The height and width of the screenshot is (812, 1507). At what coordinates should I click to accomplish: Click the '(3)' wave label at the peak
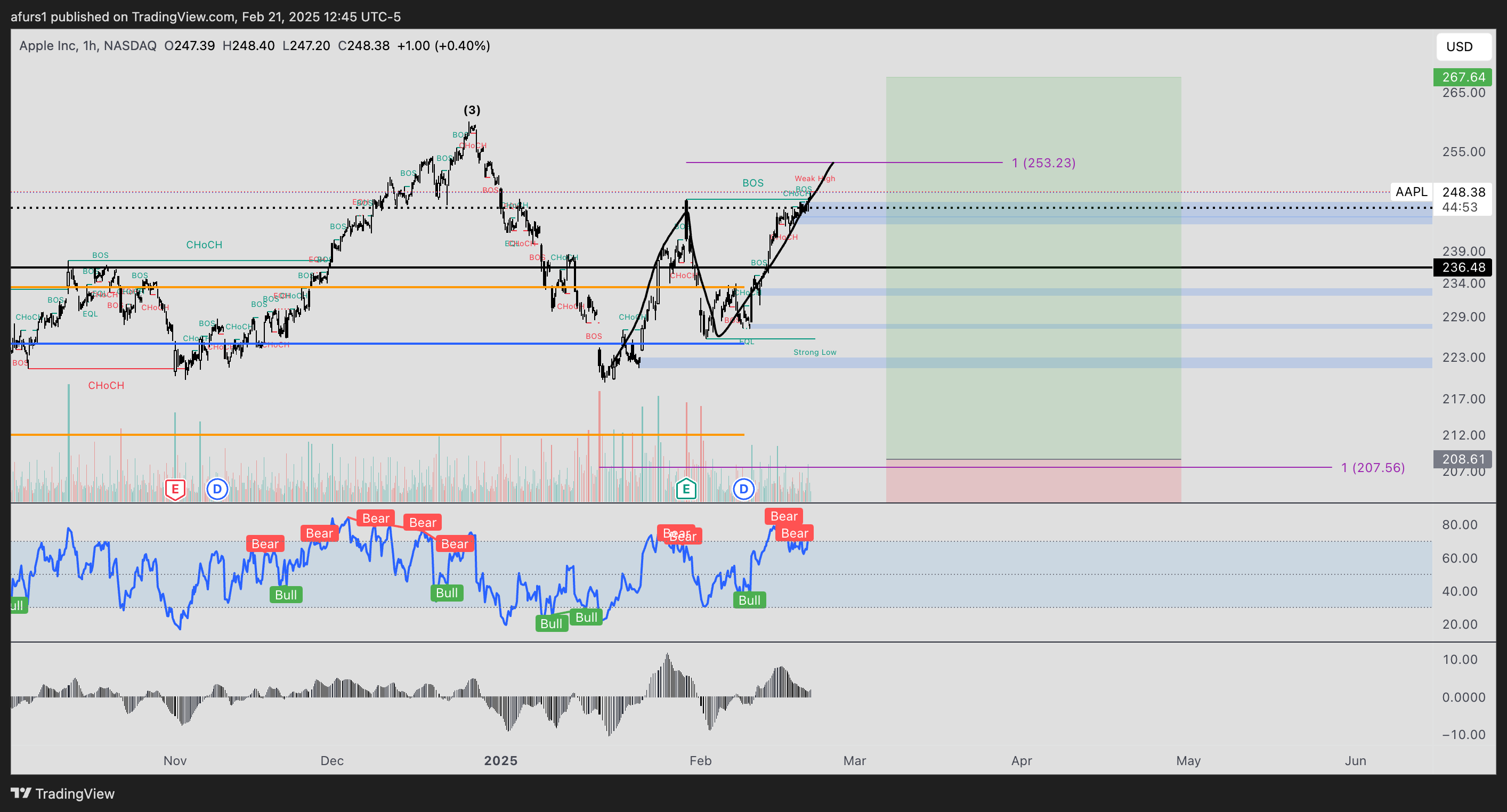[x=472, y=110]
